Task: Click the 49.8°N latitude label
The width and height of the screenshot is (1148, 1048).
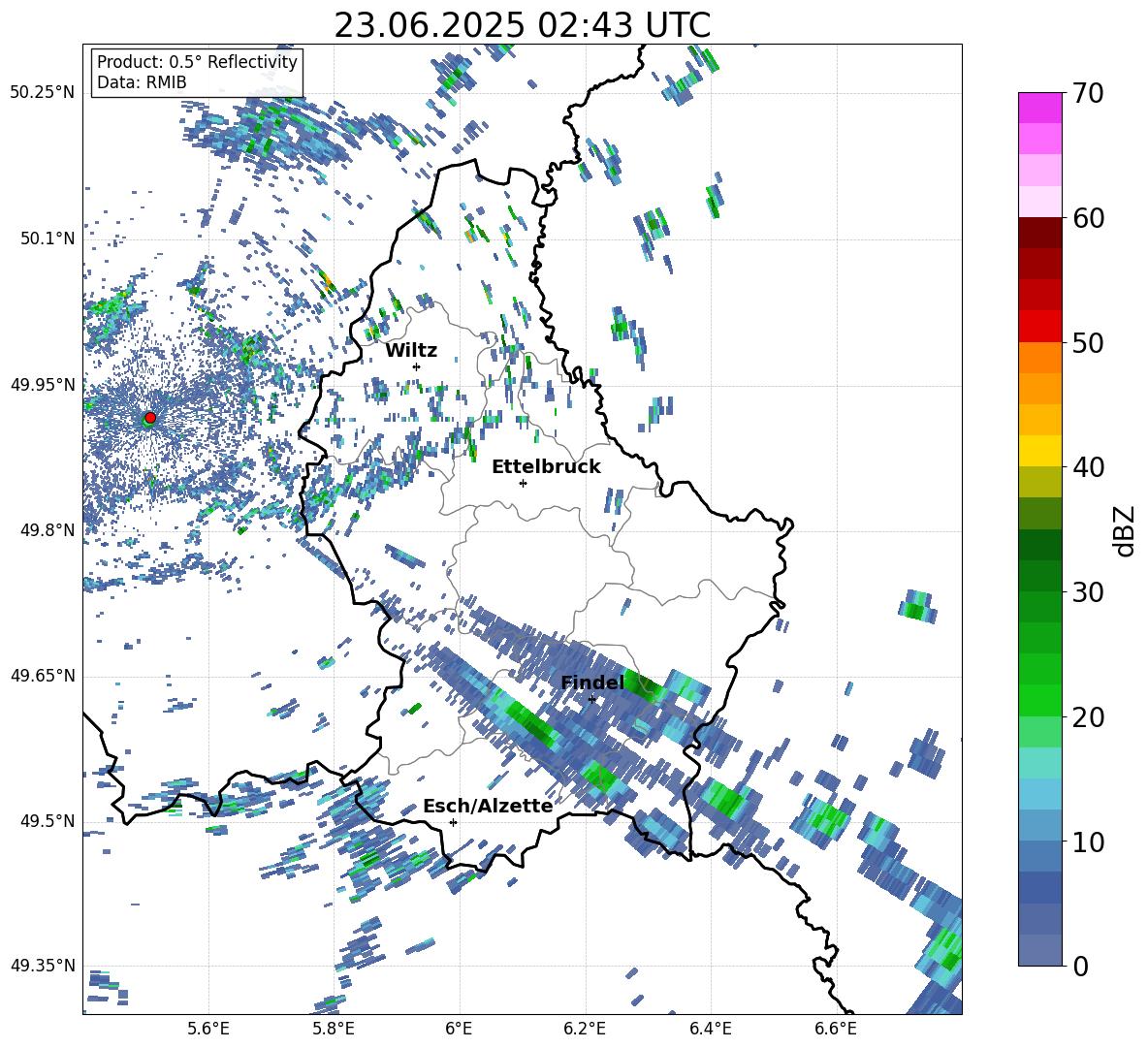Action: click(x=47, y=530)
